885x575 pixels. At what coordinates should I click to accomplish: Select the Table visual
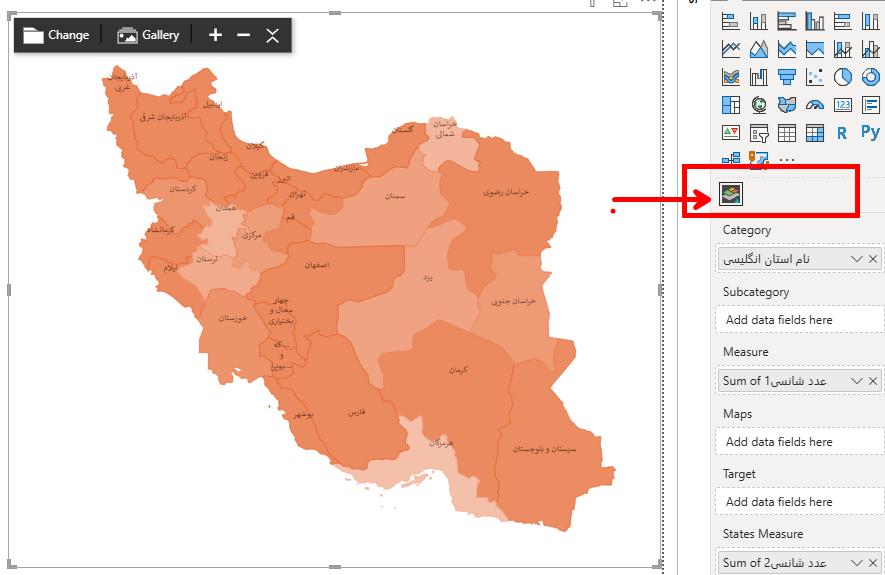[787, 133]
